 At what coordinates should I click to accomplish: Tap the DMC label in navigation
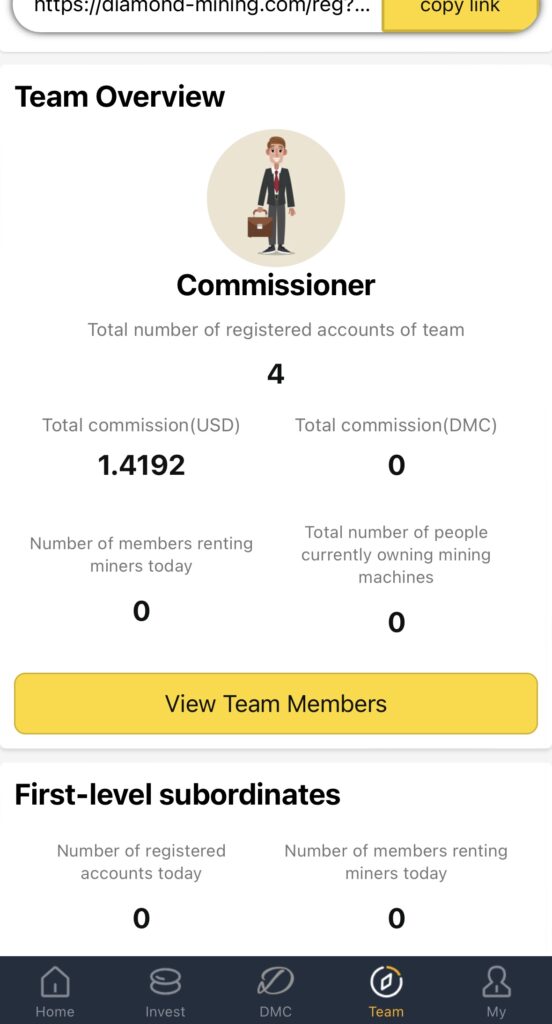[x=275, y=1012]
